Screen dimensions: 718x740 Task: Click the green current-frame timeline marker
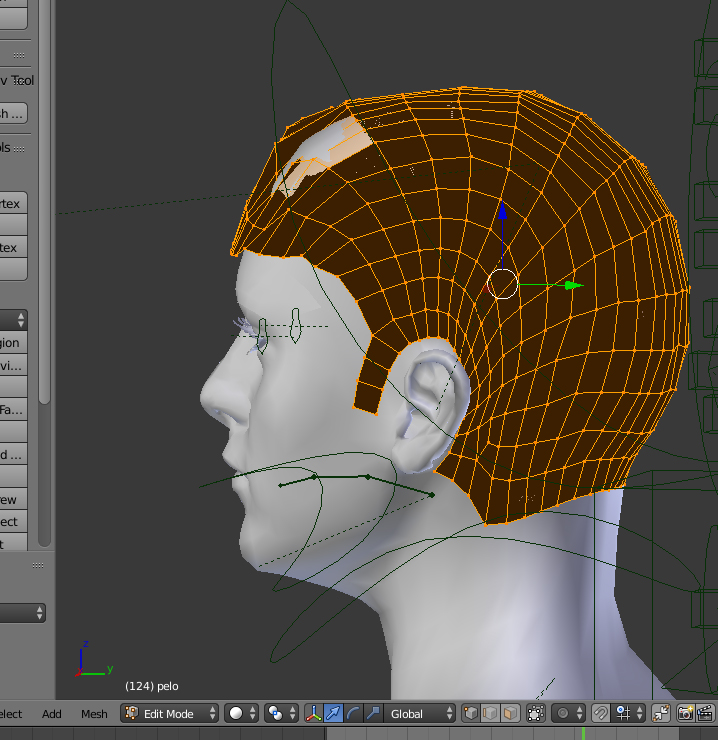583,733
